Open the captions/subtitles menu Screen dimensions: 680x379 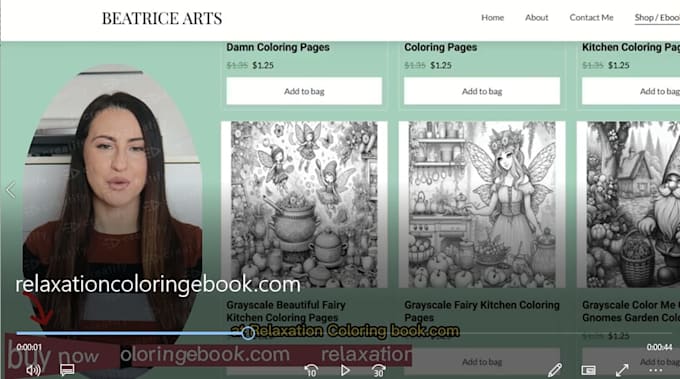67,370
